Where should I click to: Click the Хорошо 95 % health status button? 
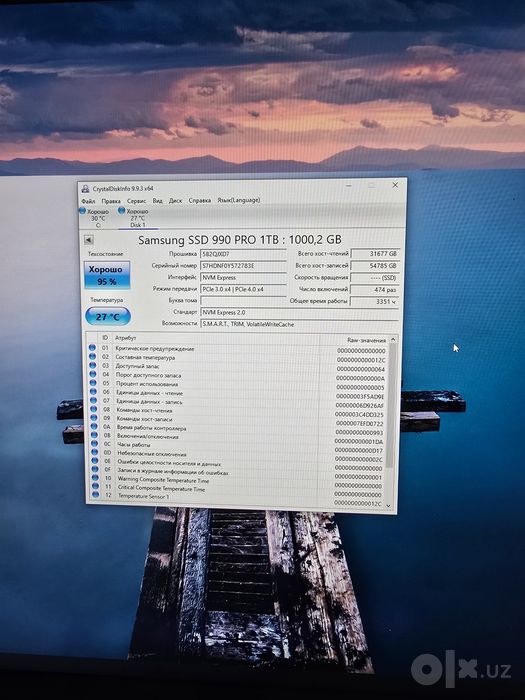coord(107,275)
